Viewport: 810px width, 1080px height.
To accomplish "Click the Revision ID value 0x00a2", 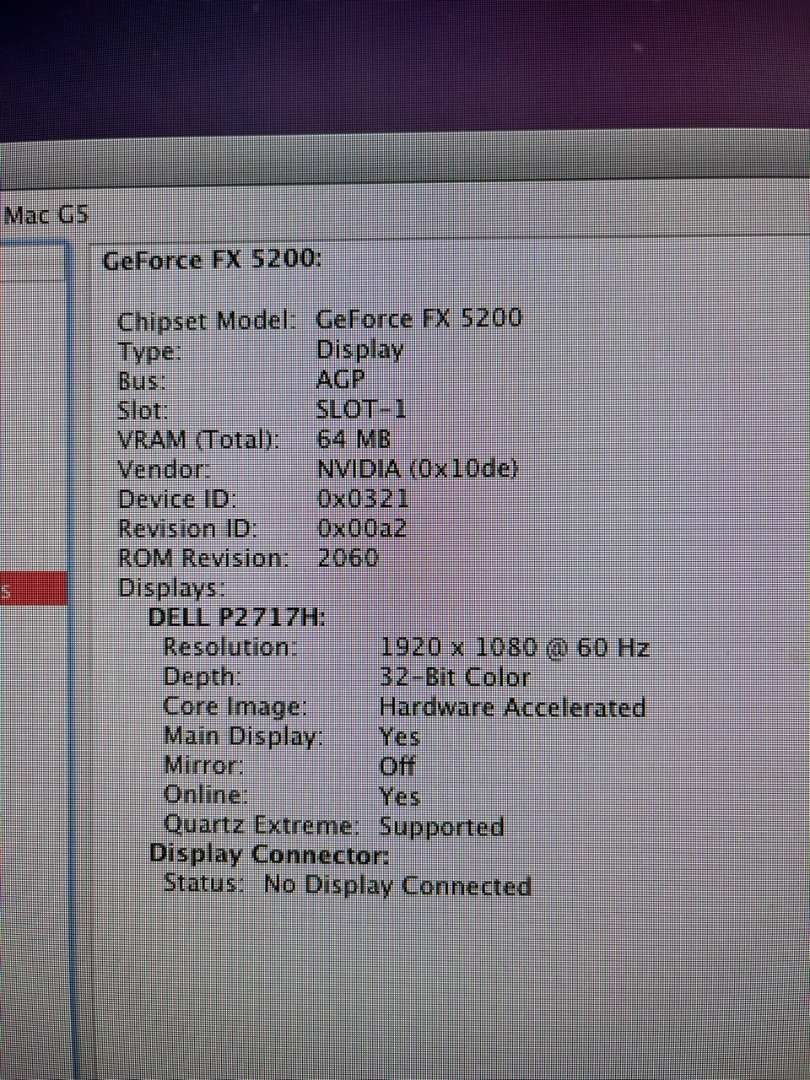I will click(363, 528).
